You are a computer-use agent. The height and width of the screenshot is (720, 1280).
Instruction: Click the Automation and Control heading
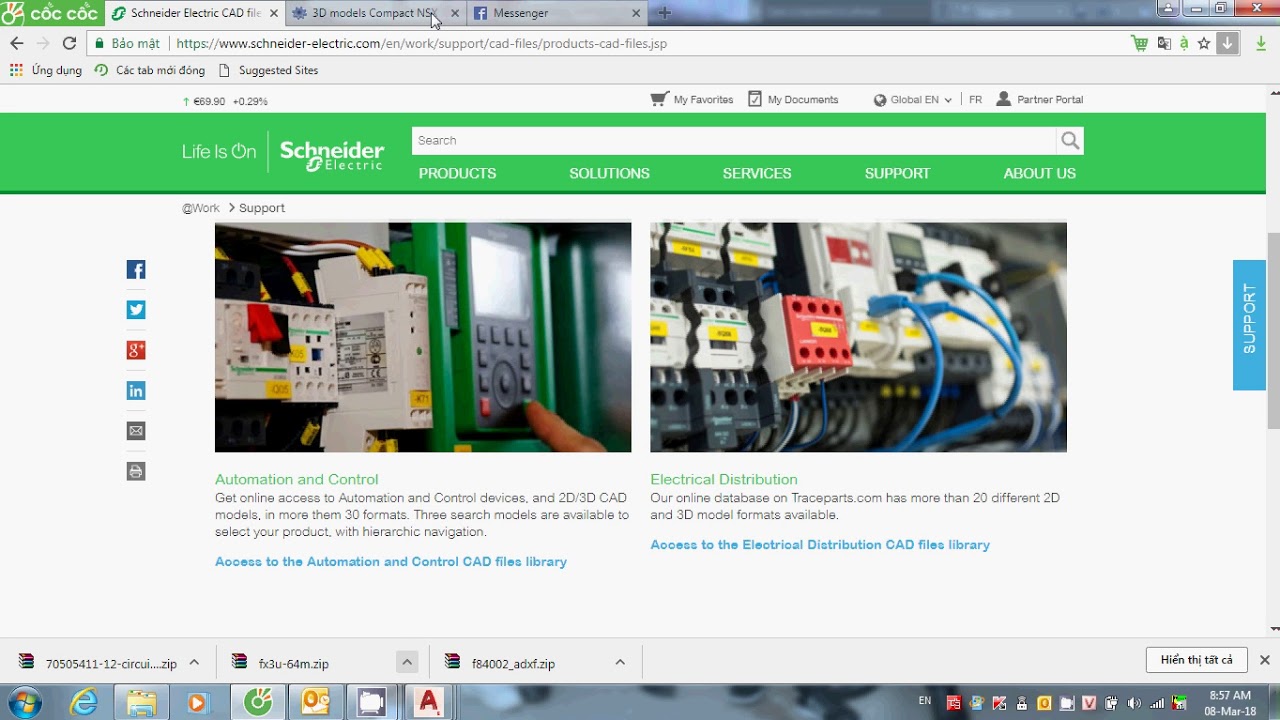tap(297, 479)
